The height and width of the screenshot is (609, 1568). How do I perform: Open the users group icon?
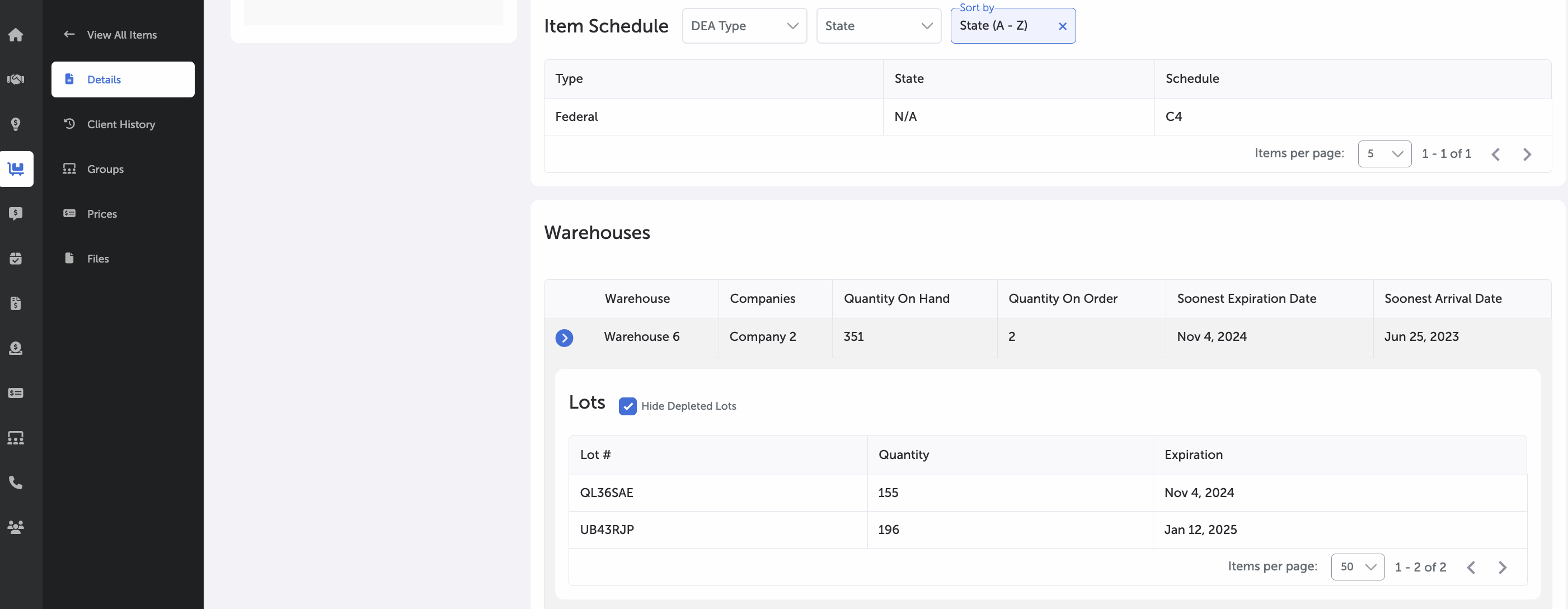pos(16,527)
